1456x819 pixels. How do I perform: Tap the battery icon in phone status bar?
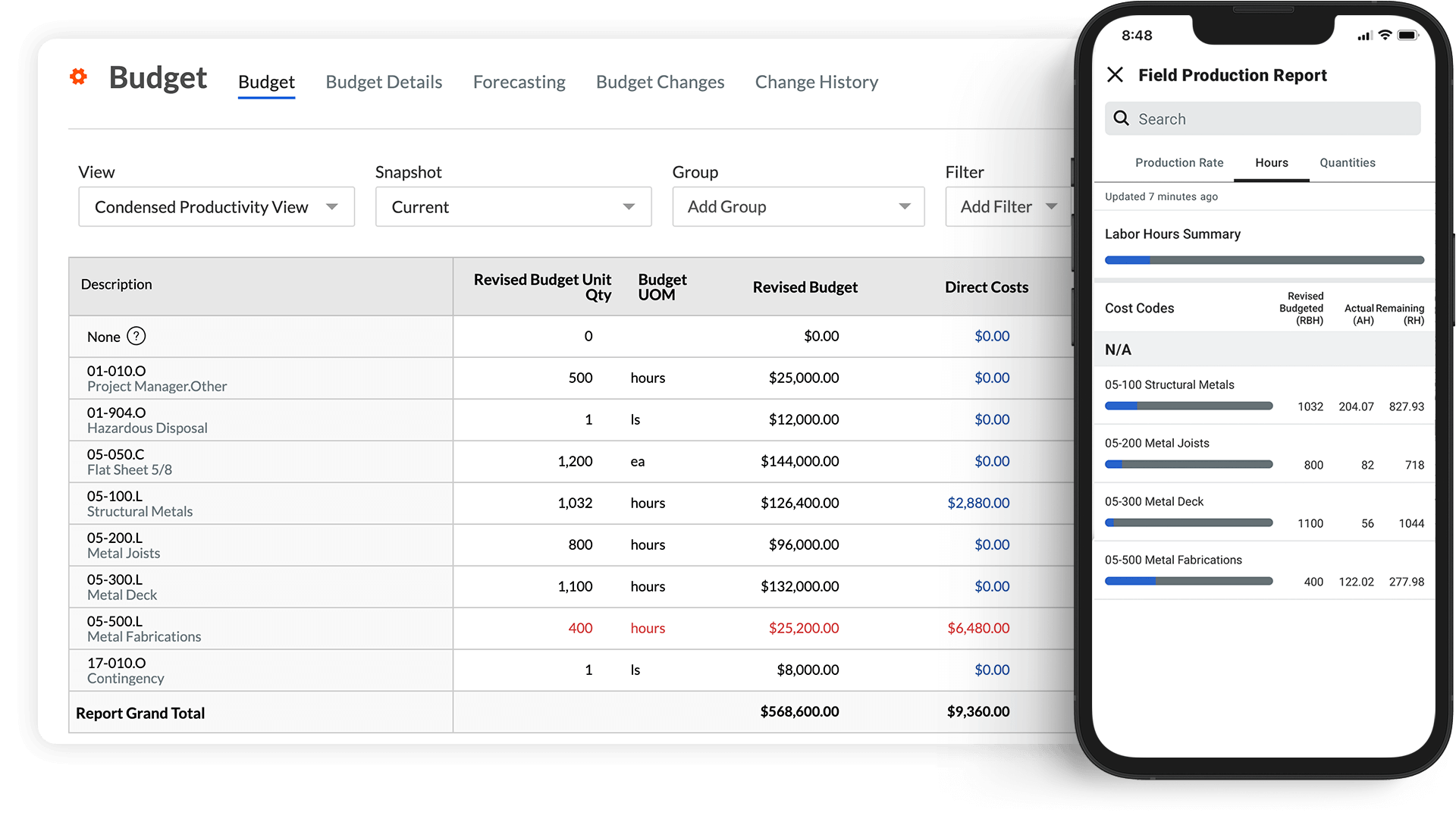click(1407, 35)
